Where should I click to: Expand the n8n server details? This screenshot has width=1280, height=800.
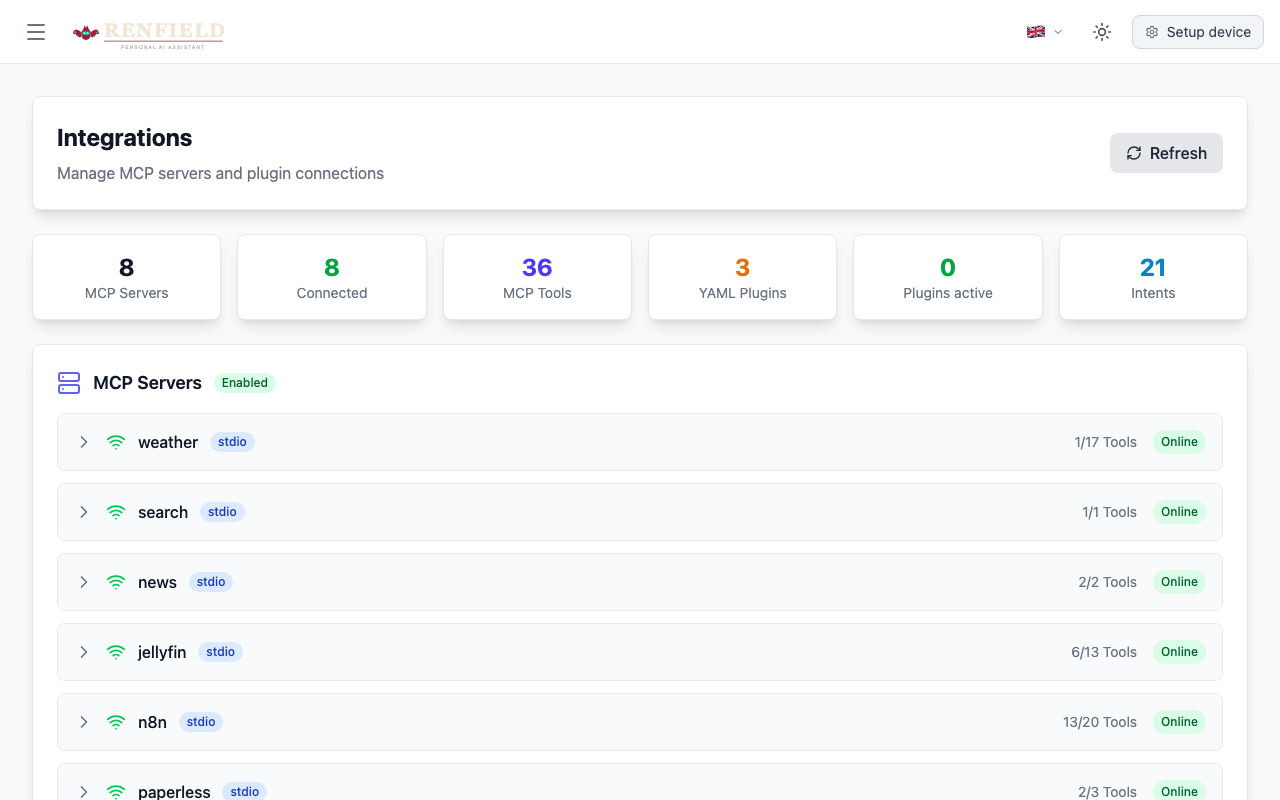(x=84, y=722)
